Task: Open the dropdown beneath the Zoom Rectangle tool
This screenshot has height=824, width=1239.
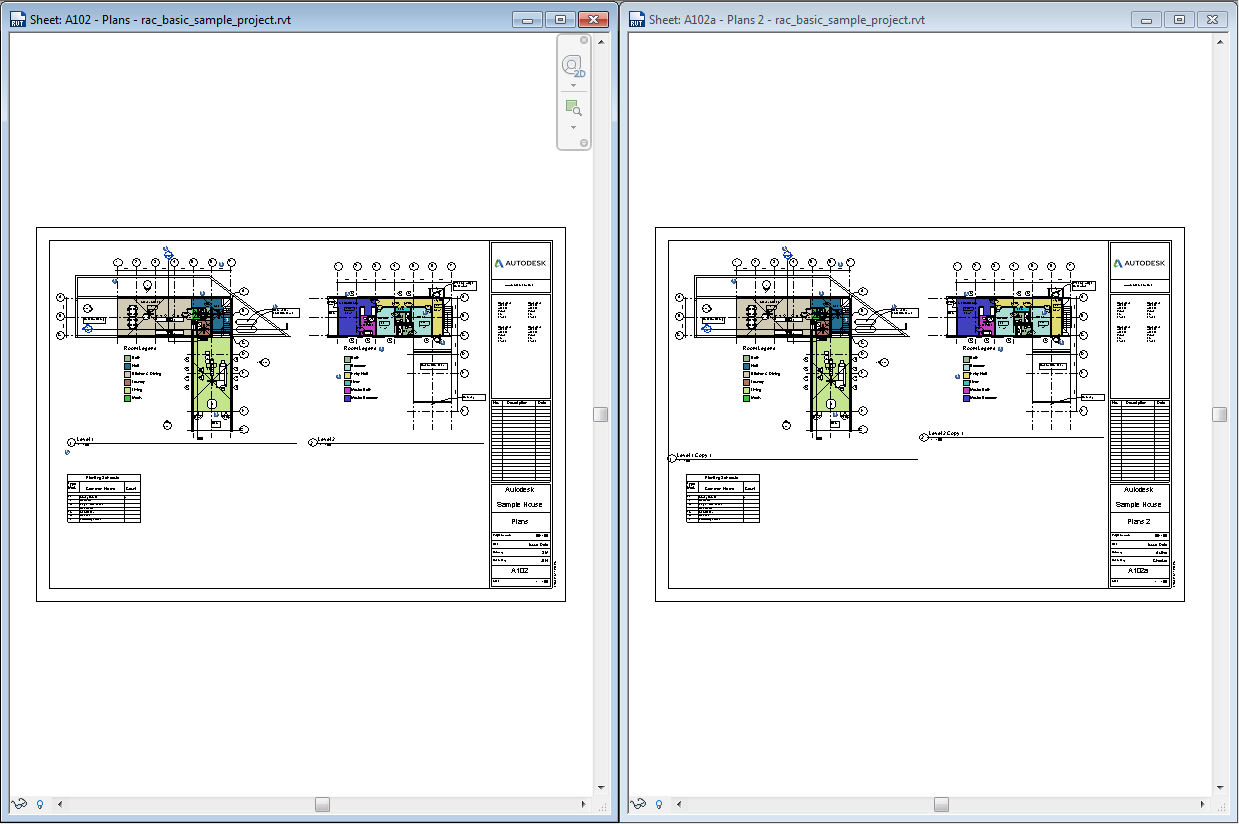Action: point(572,125)
